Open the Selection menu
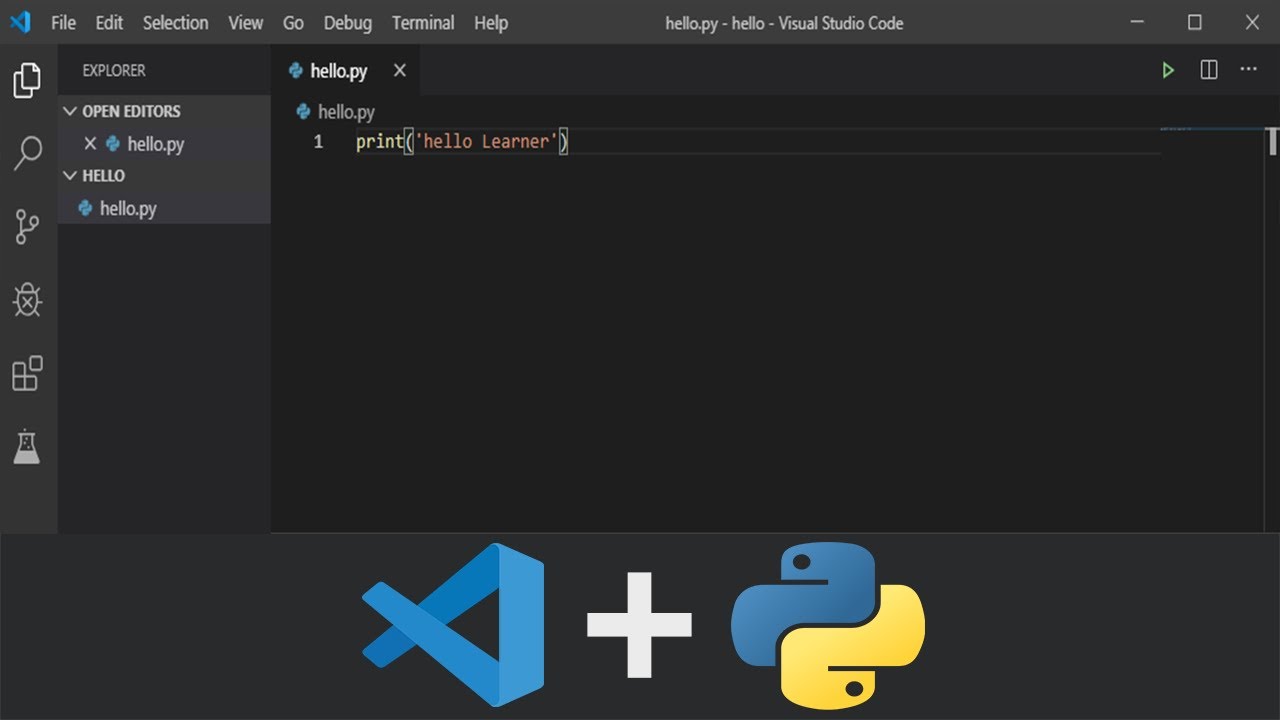1280x720 pixels. pos(175,22)
